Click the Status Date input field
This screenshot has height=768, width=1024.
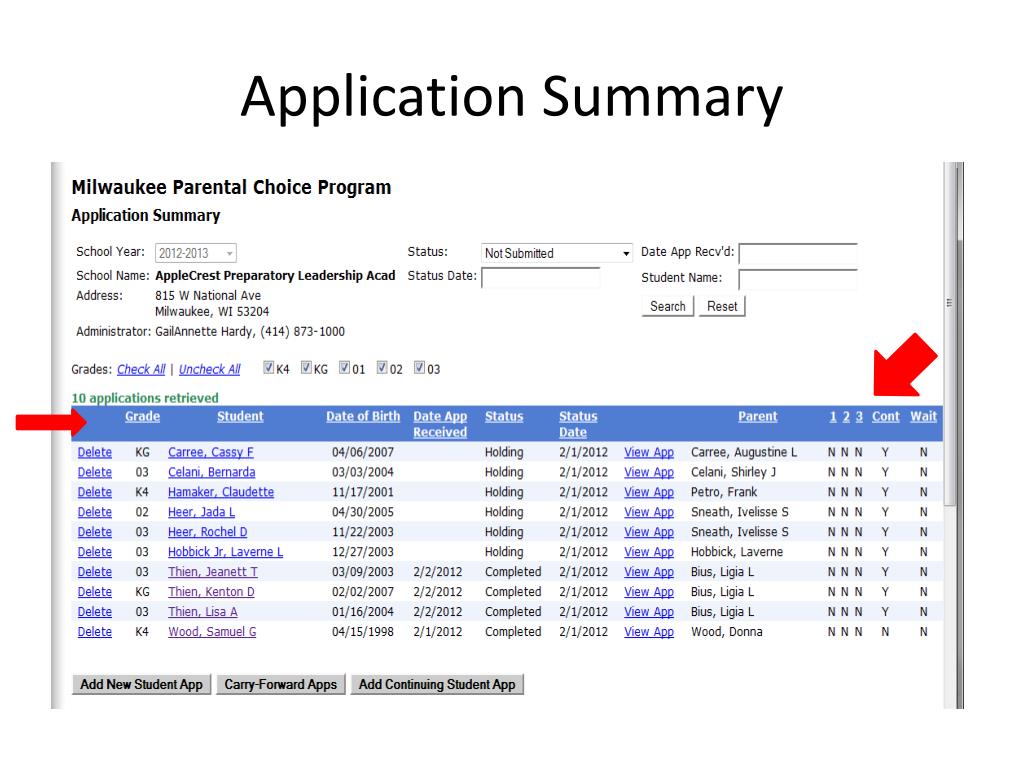(x=540, y=278)
